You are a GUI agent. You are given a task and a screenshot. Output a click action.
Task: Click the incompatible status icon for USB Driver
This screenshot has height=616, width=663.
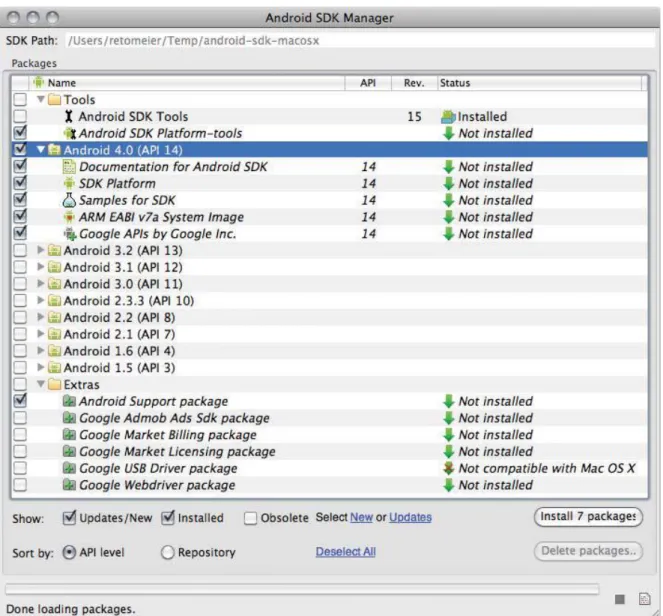coord(448,468)
